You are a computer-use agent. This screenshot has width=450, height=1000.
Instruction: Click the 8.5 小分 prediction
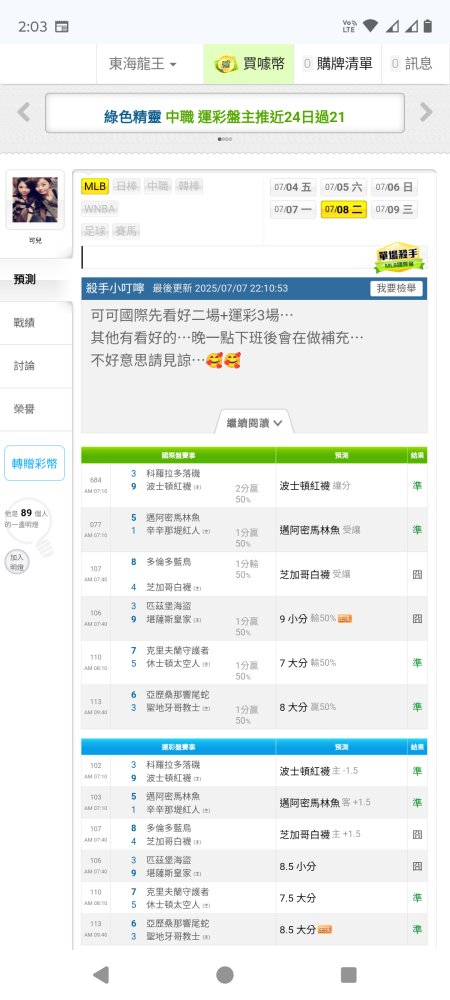click(298, 867)
